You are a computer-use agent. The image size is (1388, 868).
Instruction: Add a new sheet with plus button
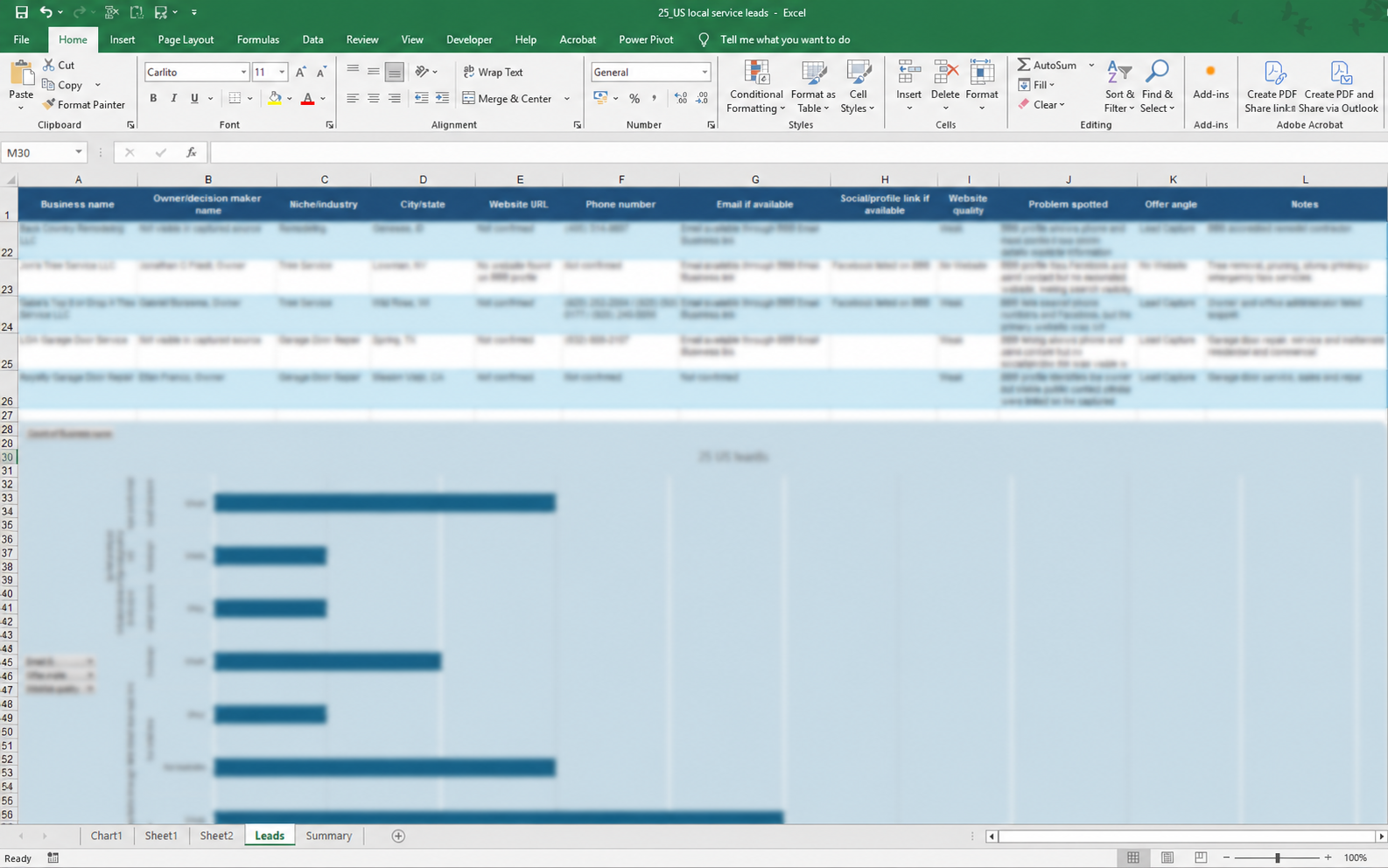click(398, 836)
